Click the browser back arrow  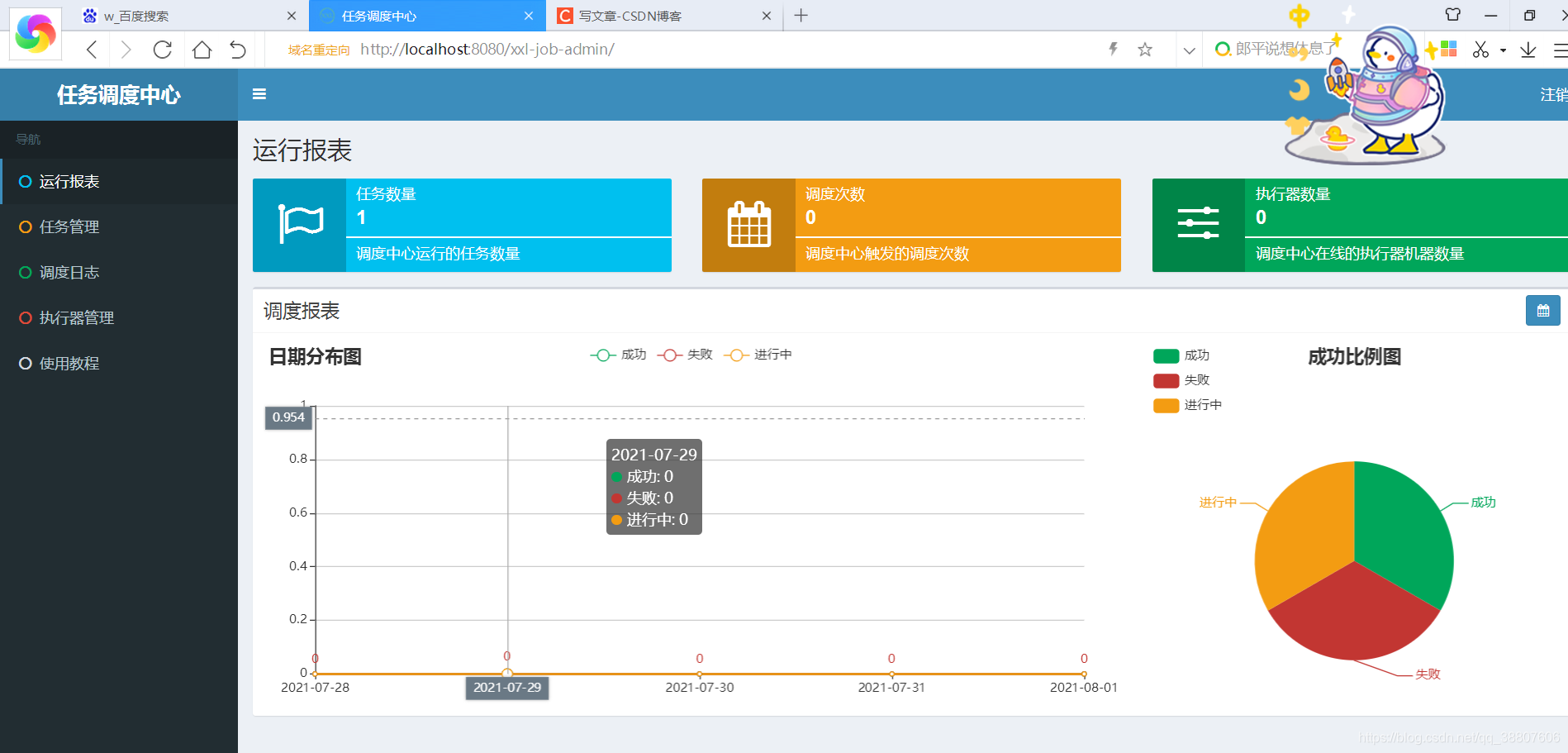tap(92, 50)
